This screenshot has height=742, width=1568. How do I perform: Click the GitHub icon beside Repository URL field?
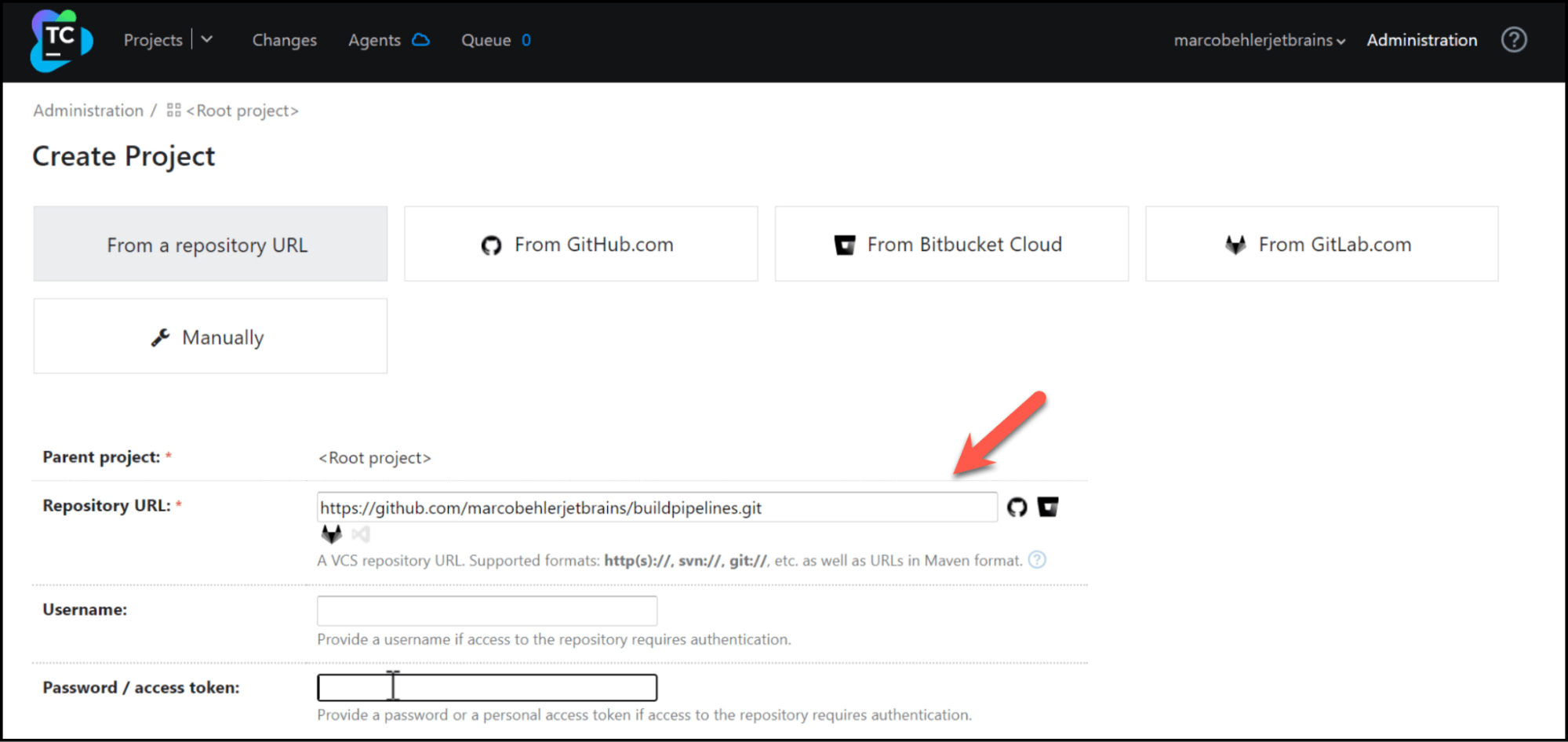click(1017, 507)
